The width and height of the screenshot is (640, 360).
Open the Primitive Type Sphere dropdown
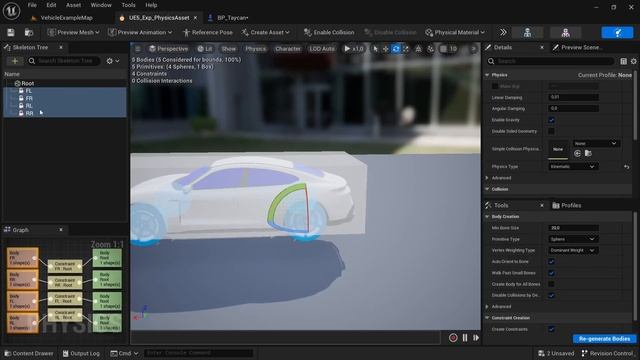pos(572,239)
